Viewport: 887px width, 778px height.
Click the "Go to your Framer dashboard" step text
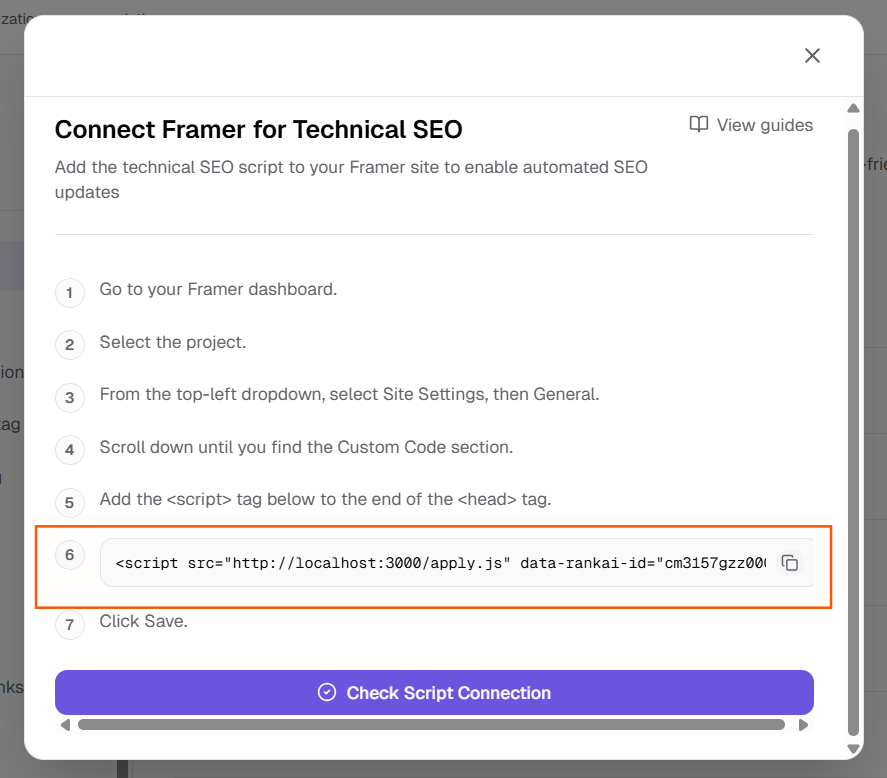218,289
